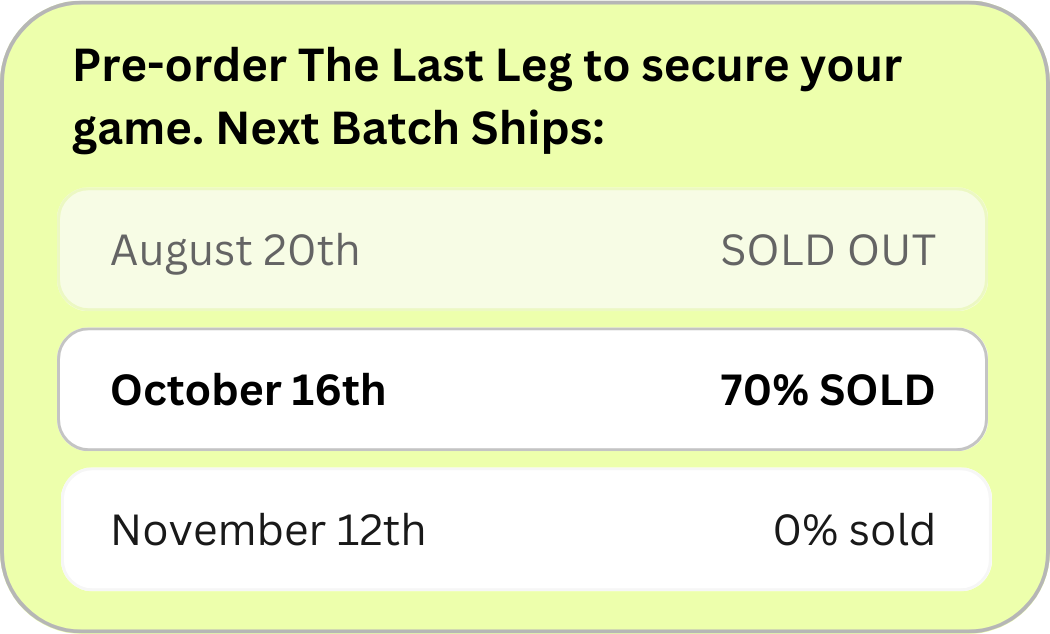
Task: Click the November 12th date text
Action: tap(268, 530)
